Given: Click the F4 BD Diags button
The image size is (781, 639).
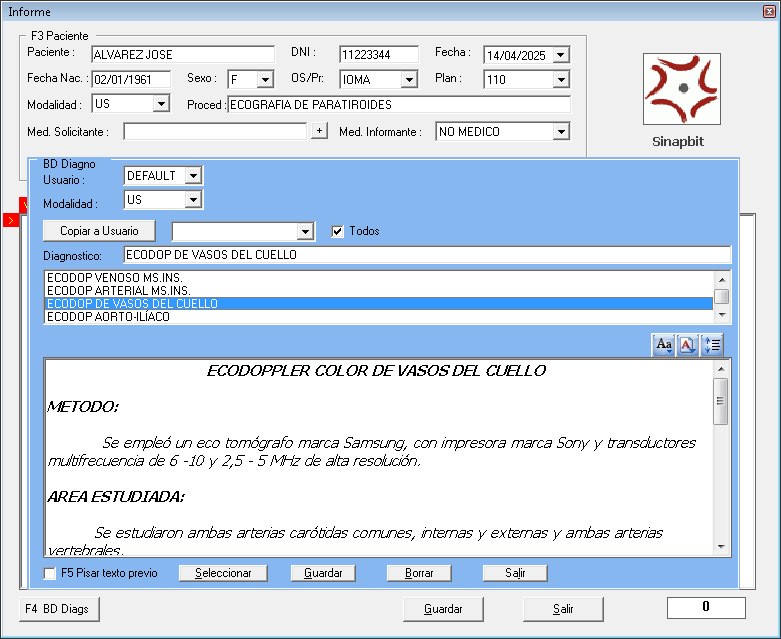Looking at the screenshot, I should click(x=61, y=608).
